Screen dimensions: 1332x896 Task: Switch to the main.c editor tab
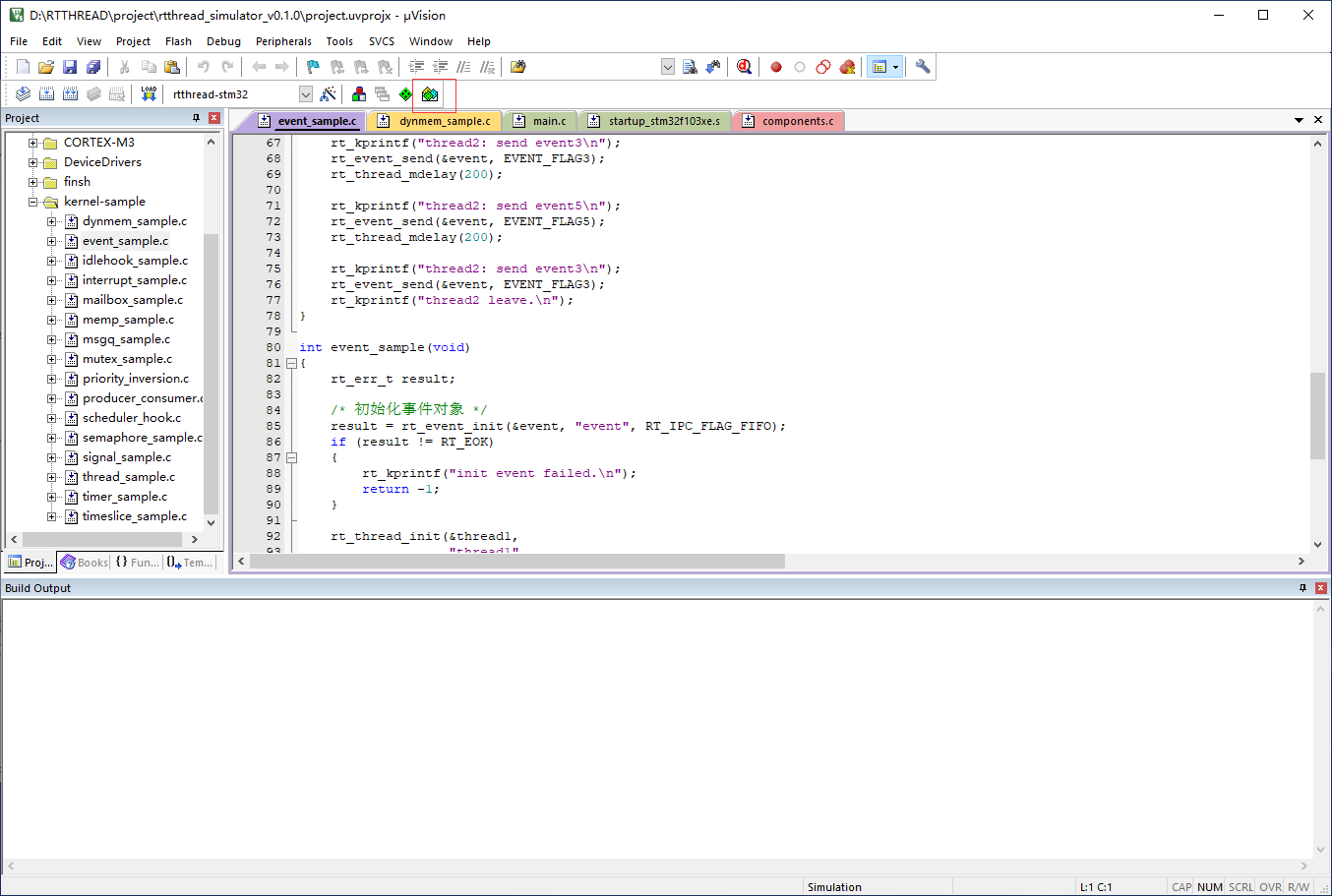[539, 121]
